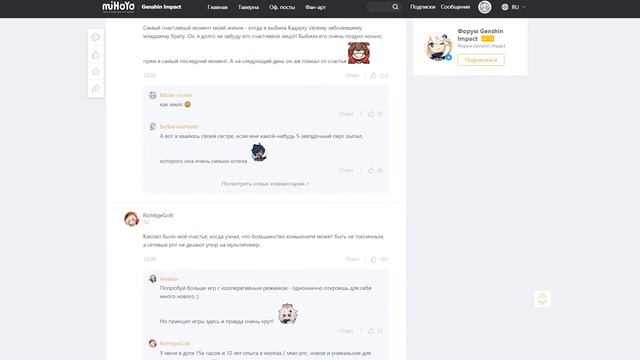Image resolution: width=640 pixels, height=360 pixels.
Task: Click the laughing sticker in the first comment
Action: [359, 53]
